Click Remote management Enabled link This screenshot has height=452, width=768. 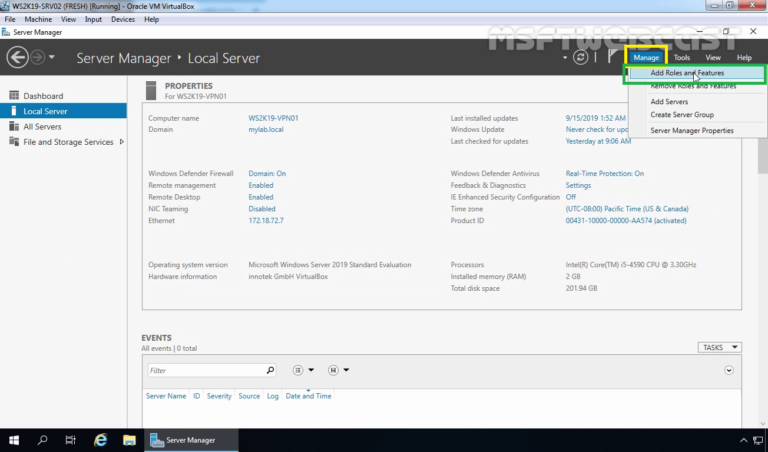261,185
